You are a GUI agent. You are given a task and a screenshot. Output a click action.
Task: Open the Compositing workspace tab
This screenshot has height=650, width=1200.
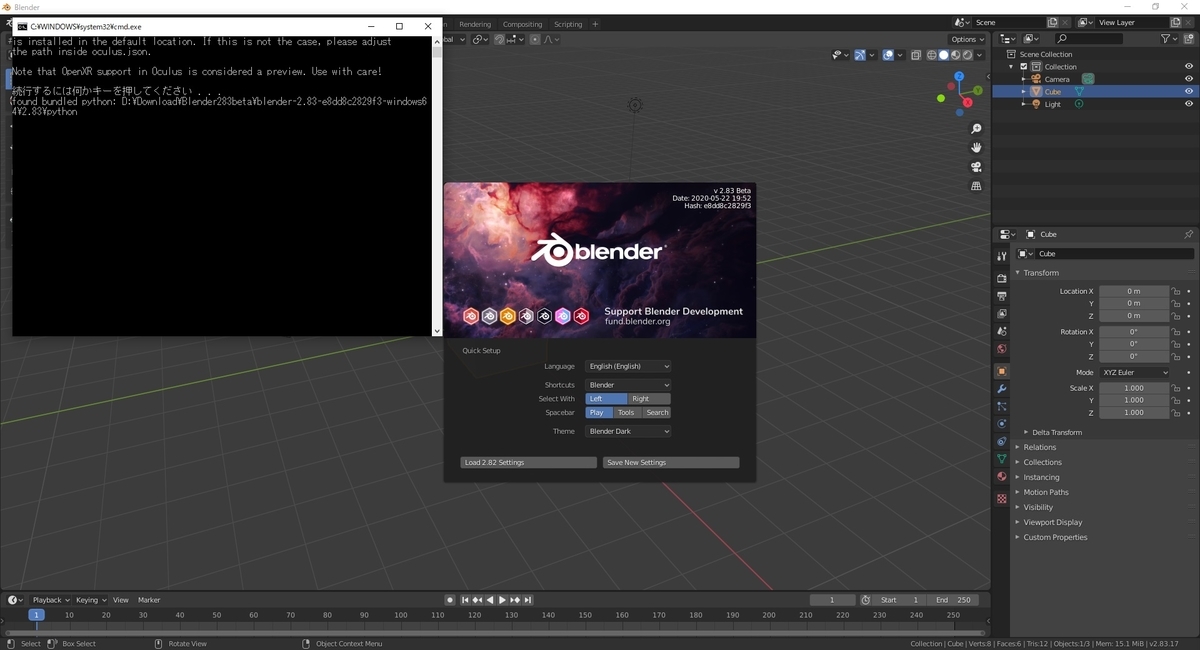[522, 24]
